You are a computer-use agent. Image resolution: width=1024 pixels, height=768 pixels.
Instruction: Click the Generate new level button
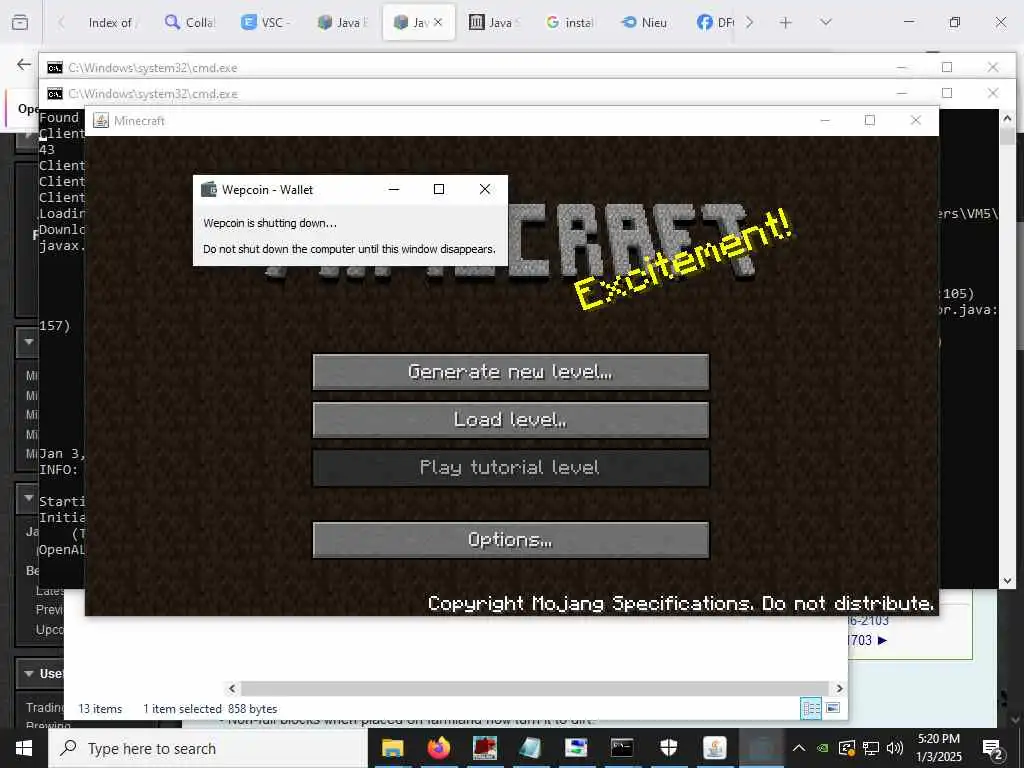pyautogui.click(x=511, y=372)
